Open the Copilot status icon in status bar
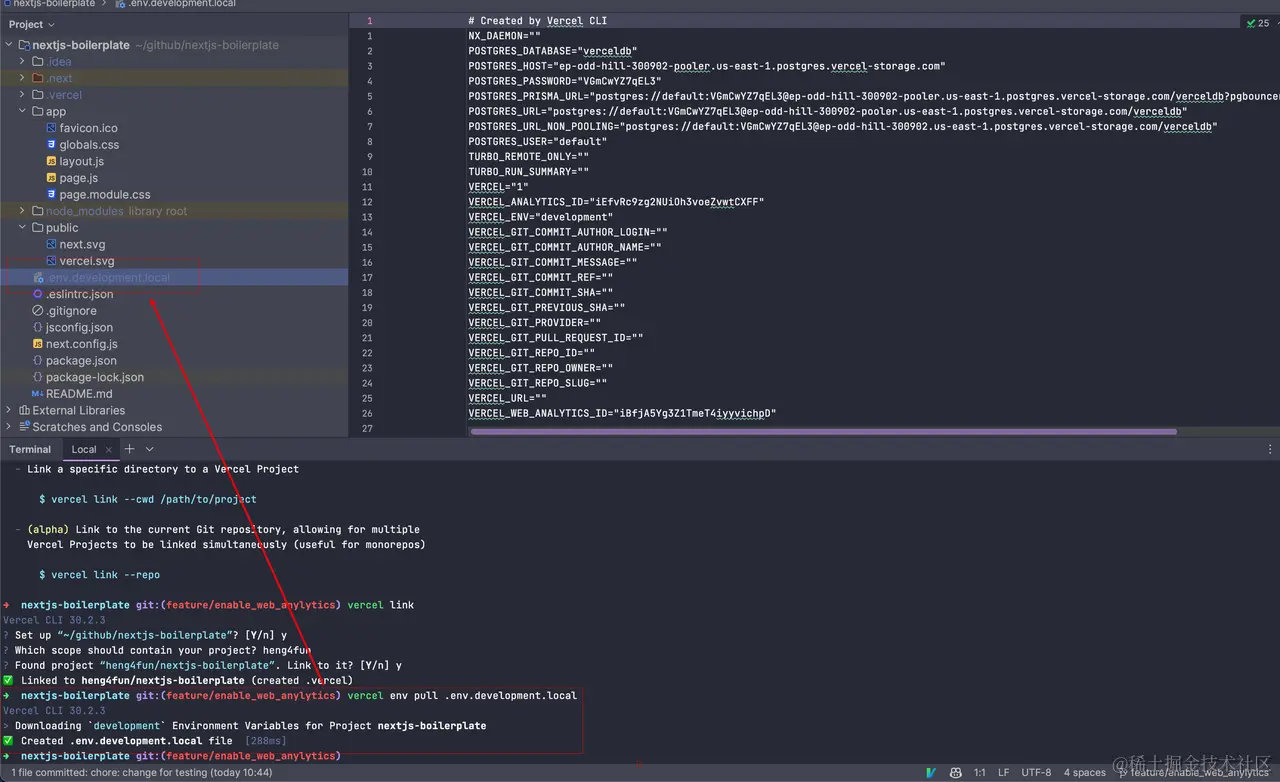The height and width of the screenshot is (782, 1280). click(956, 772)
